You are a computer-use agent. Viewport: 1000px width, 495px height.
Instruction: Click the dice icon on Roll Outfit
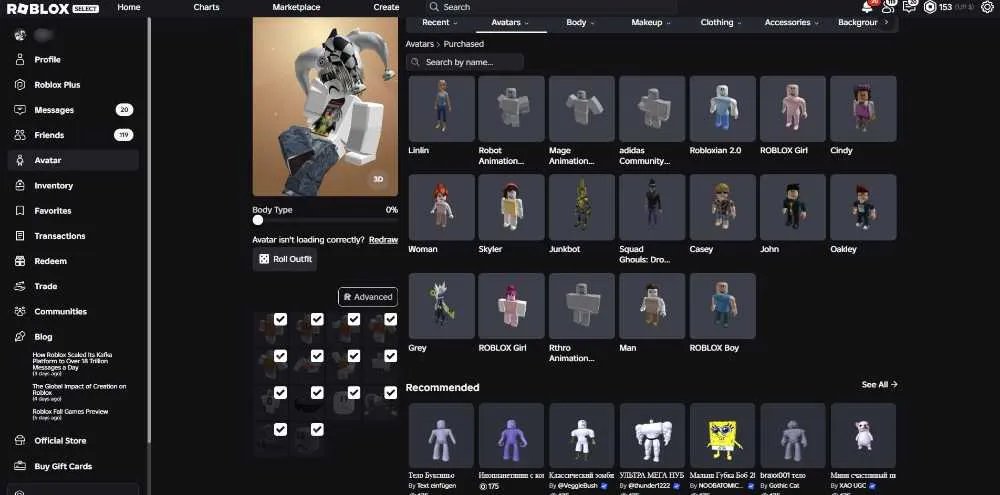pyautogui.click(x=263, y=259)
